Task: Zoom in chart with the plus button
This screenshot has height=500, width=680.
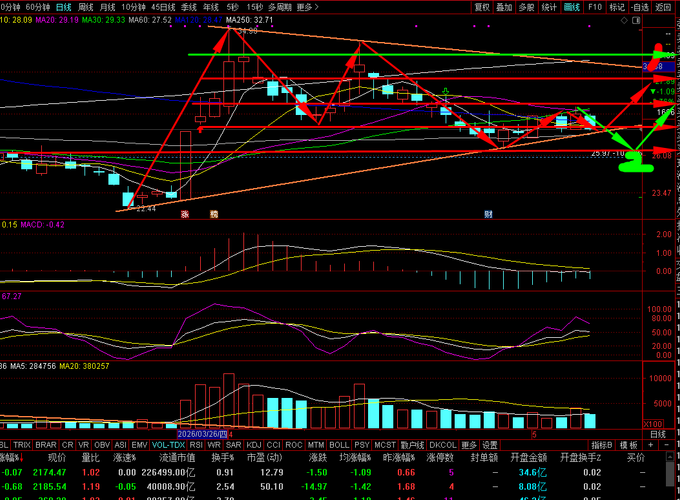Action: pyautogui.click(x=651, y=445)
